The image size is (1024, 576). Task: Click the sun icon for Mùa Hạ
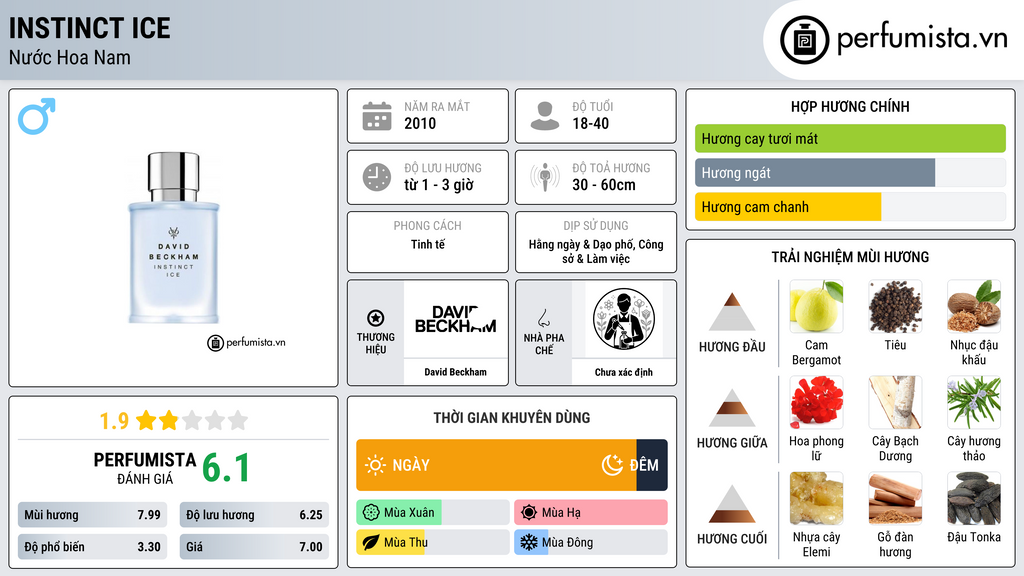tap(529, 513)
